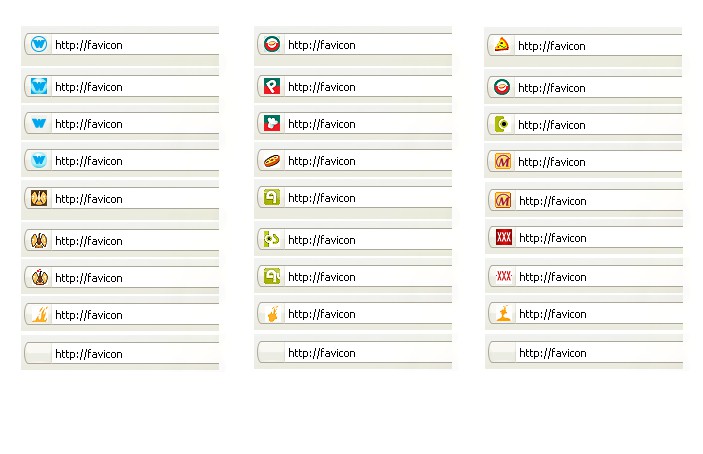
Task: Select the pizza slice favicon
Action: click(x=502, y=45)
